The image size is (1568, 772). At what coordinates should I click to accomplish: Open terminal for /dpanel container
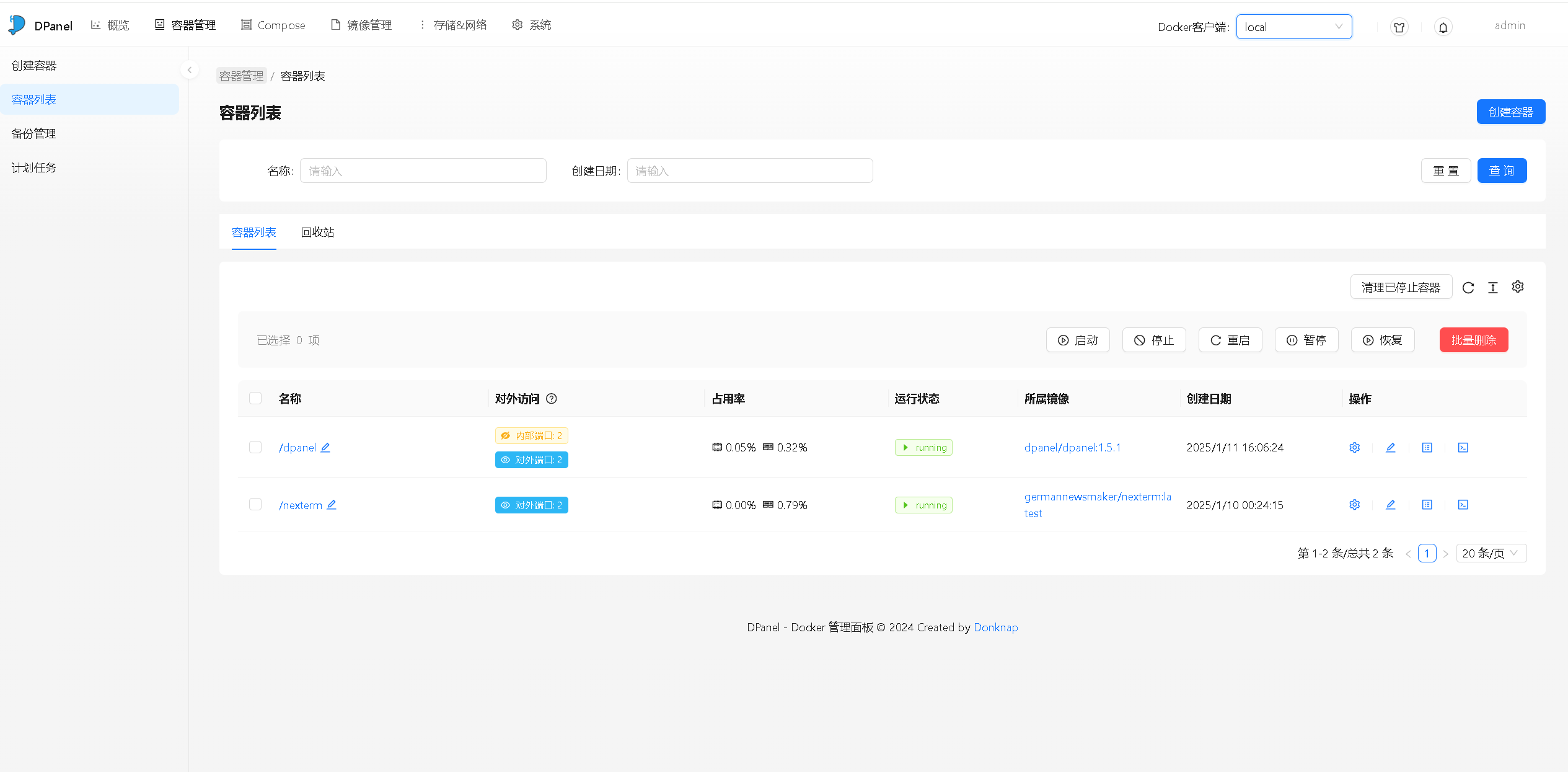click(x=1463, y=447)
